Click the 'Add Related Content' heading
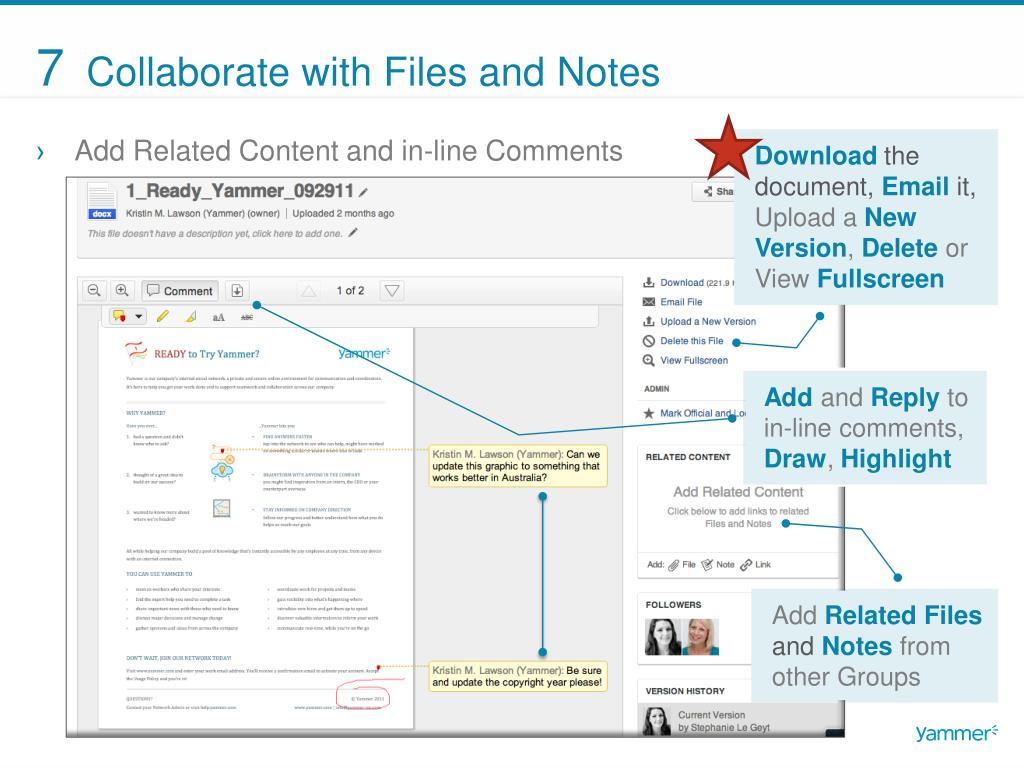The width and height of the screenshot is (1024, 768). (738, 492)
